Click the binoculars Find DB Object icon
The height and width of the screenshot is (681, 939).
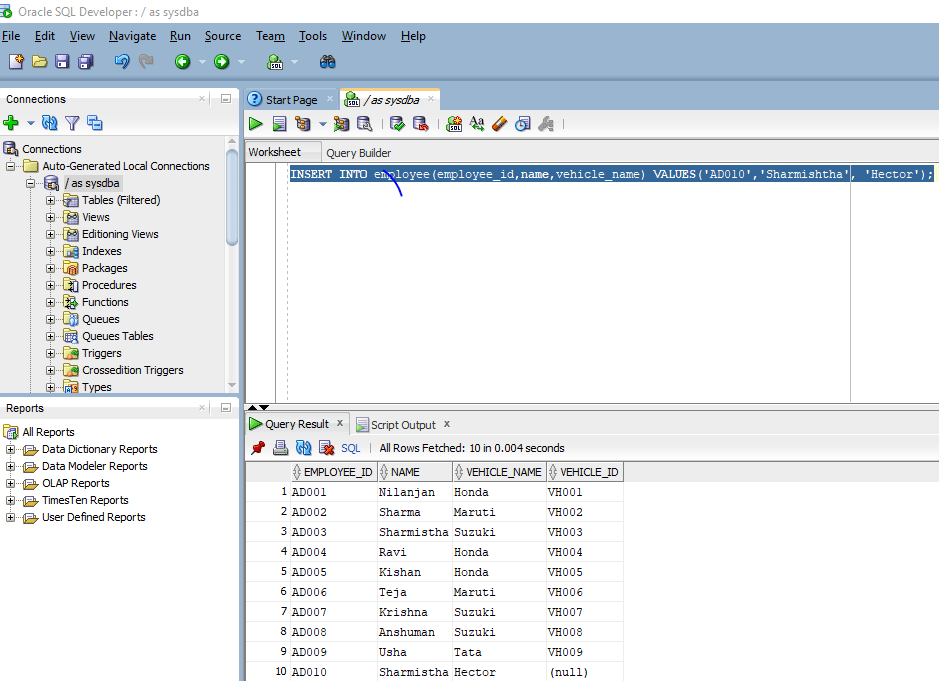pos(327,62)
